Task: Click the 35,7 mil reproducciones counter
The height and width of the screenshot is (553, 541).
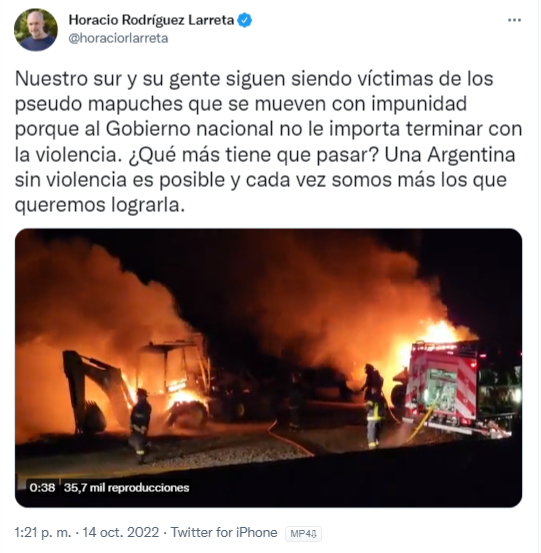Action: [127, 488]
